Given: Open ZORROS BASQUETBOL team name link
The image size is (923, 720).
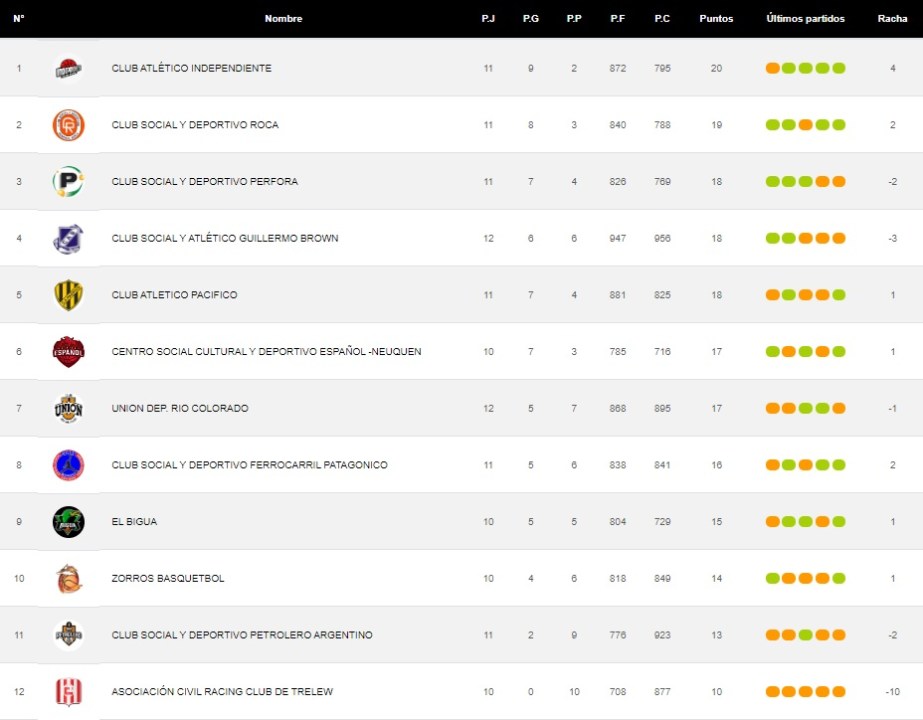Looking at the screenshot, I should point(168,579).
